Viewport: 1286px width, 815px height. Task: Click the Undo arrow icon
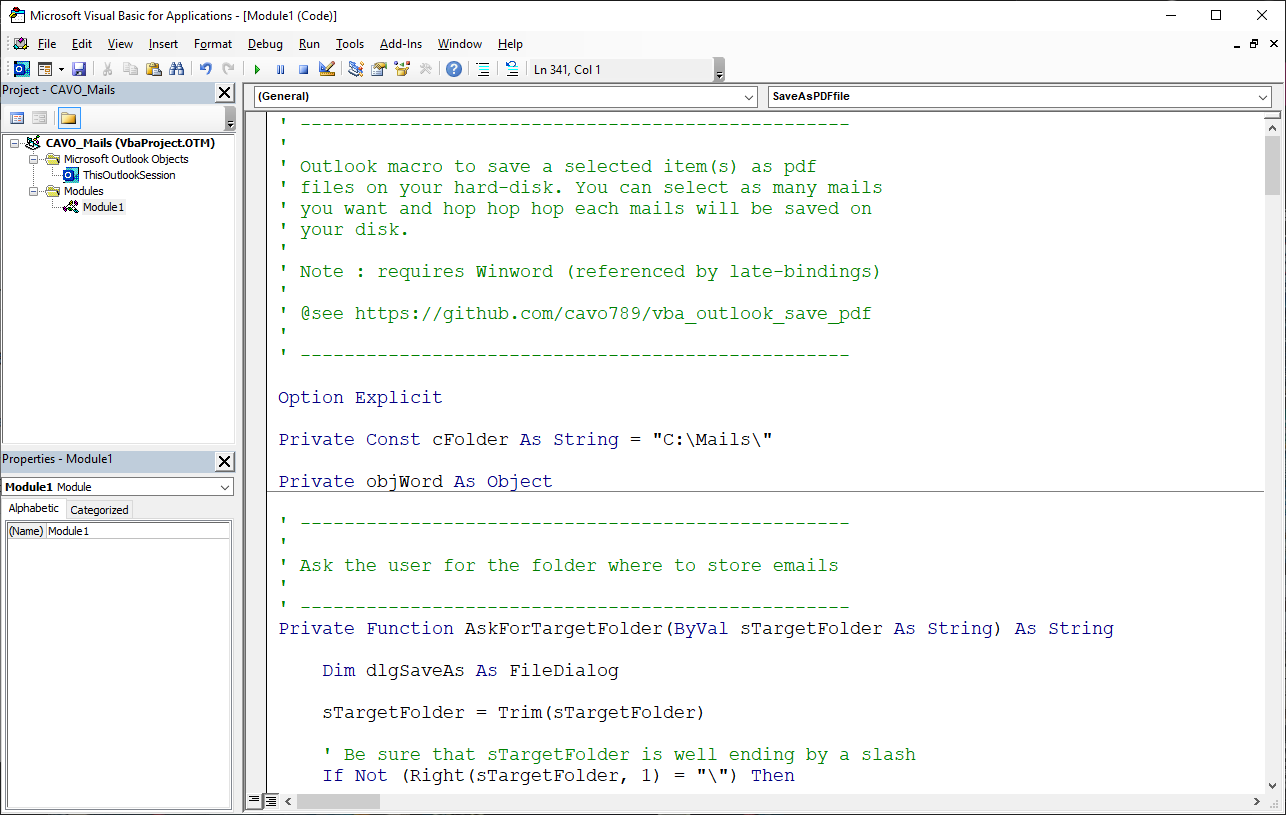[x=205, y=69]
